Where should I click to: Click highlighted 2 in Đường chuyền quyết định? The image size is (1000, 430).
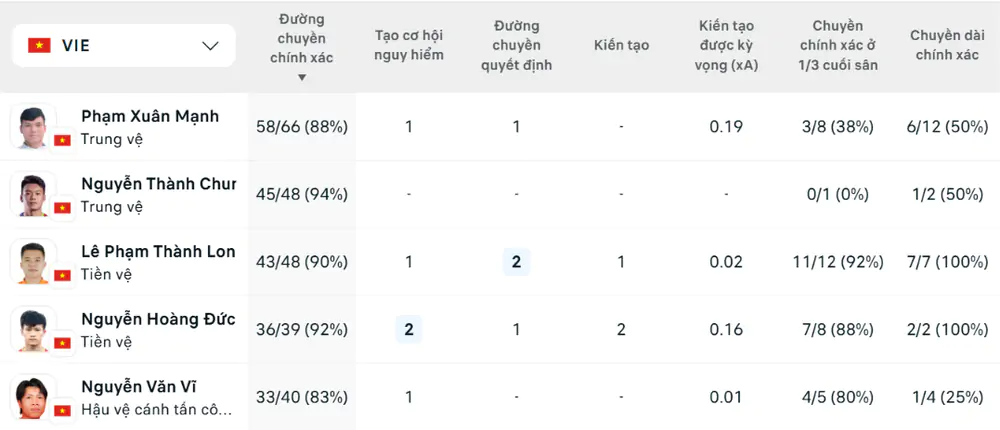point(517,262)
